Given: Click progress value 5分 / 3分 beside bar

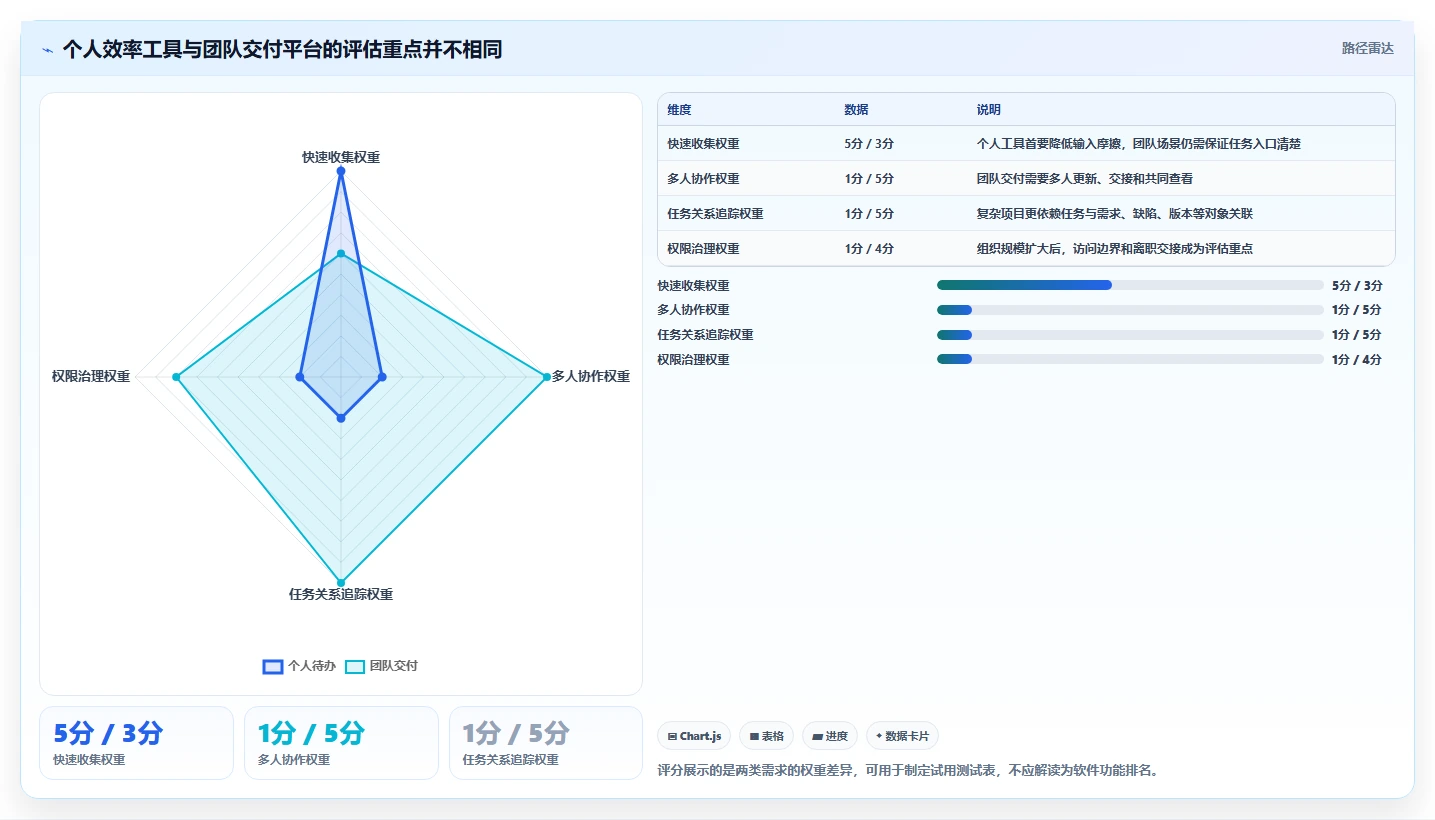Looking at the screenshot, I should click(1357, 286).
